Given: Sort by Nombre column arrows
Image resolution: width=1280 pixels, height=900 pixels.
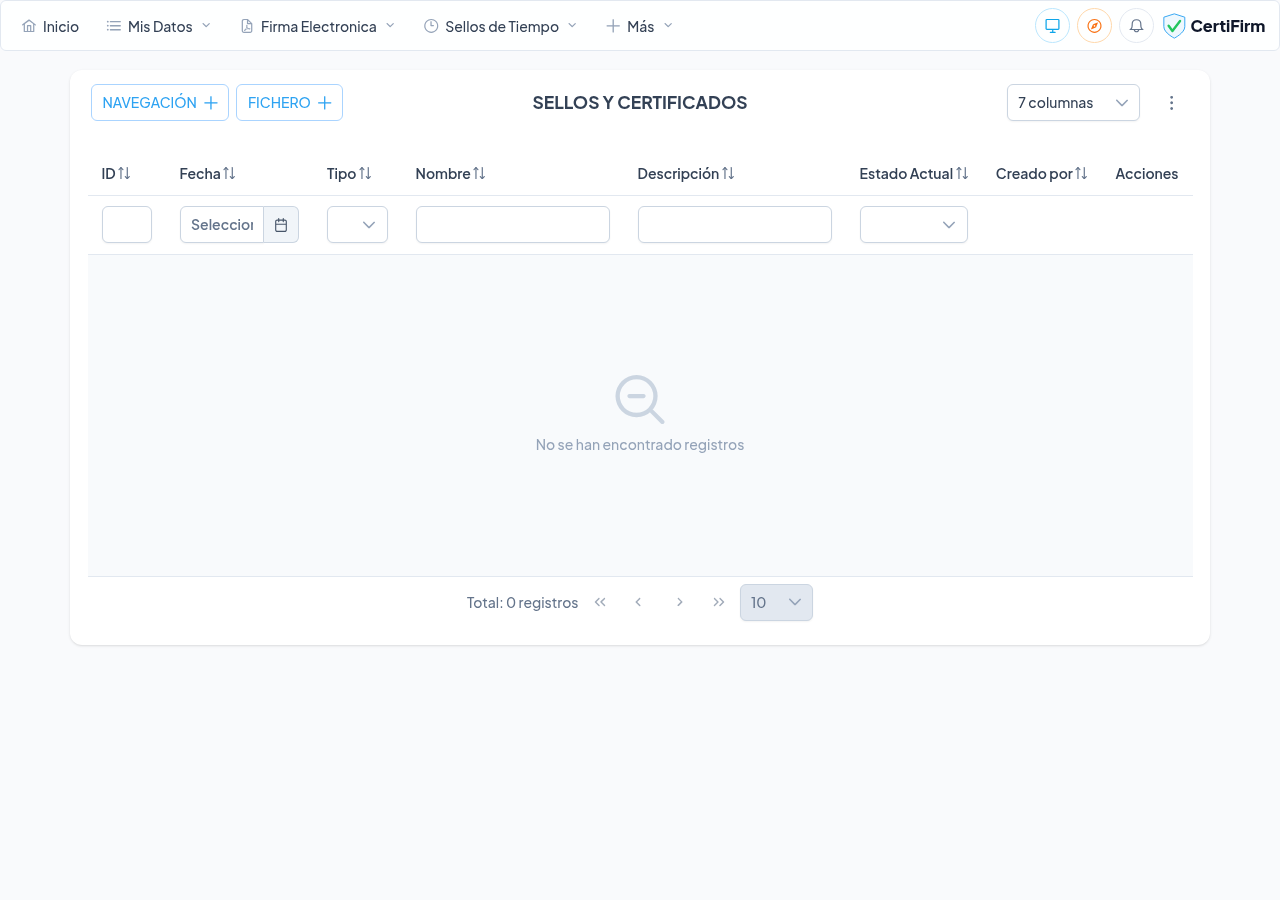Looking at the screenshot, I should [x=479, y=174].
